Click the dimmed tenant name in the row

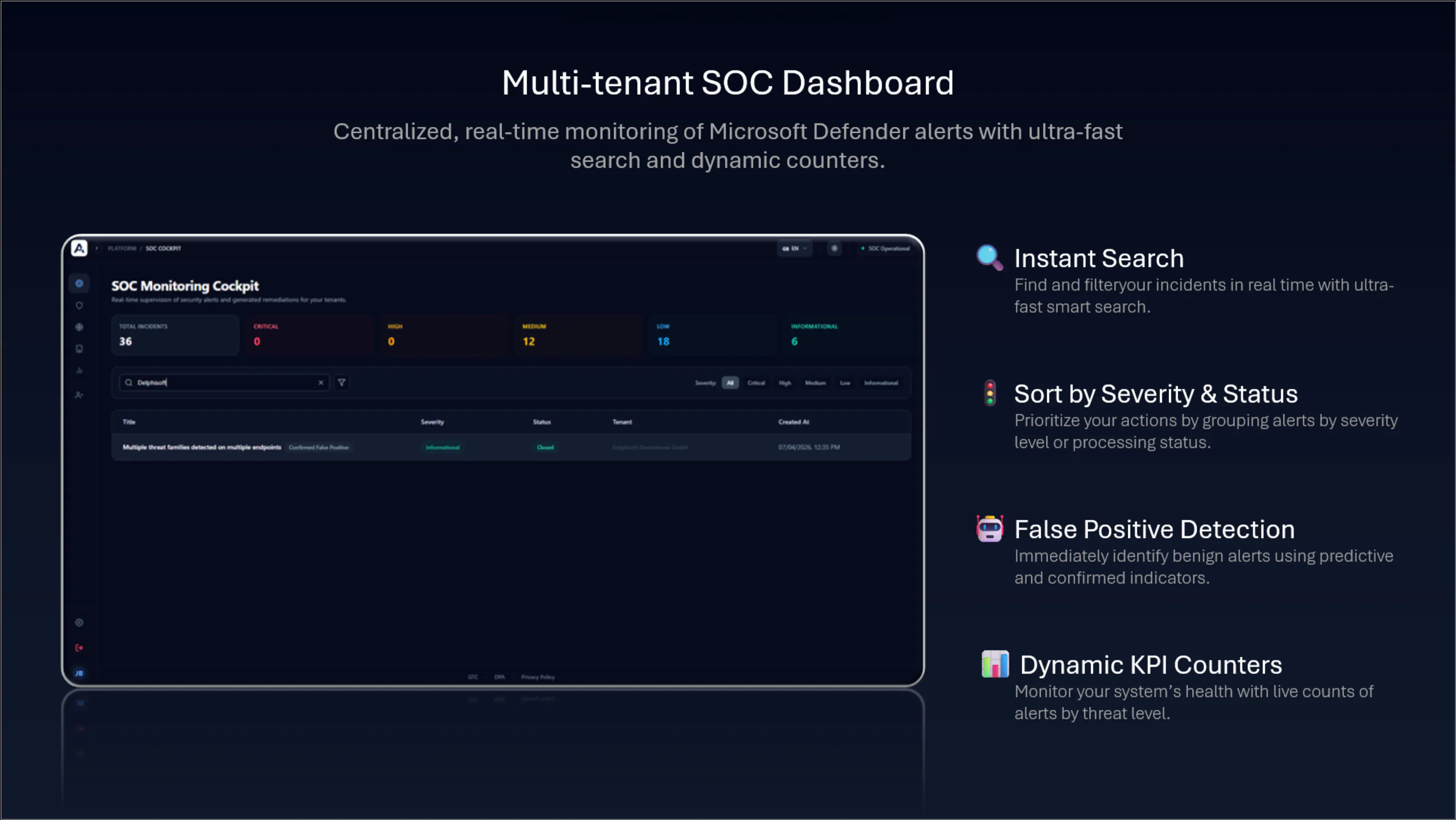pyautogui.click(x=650, y=447)
